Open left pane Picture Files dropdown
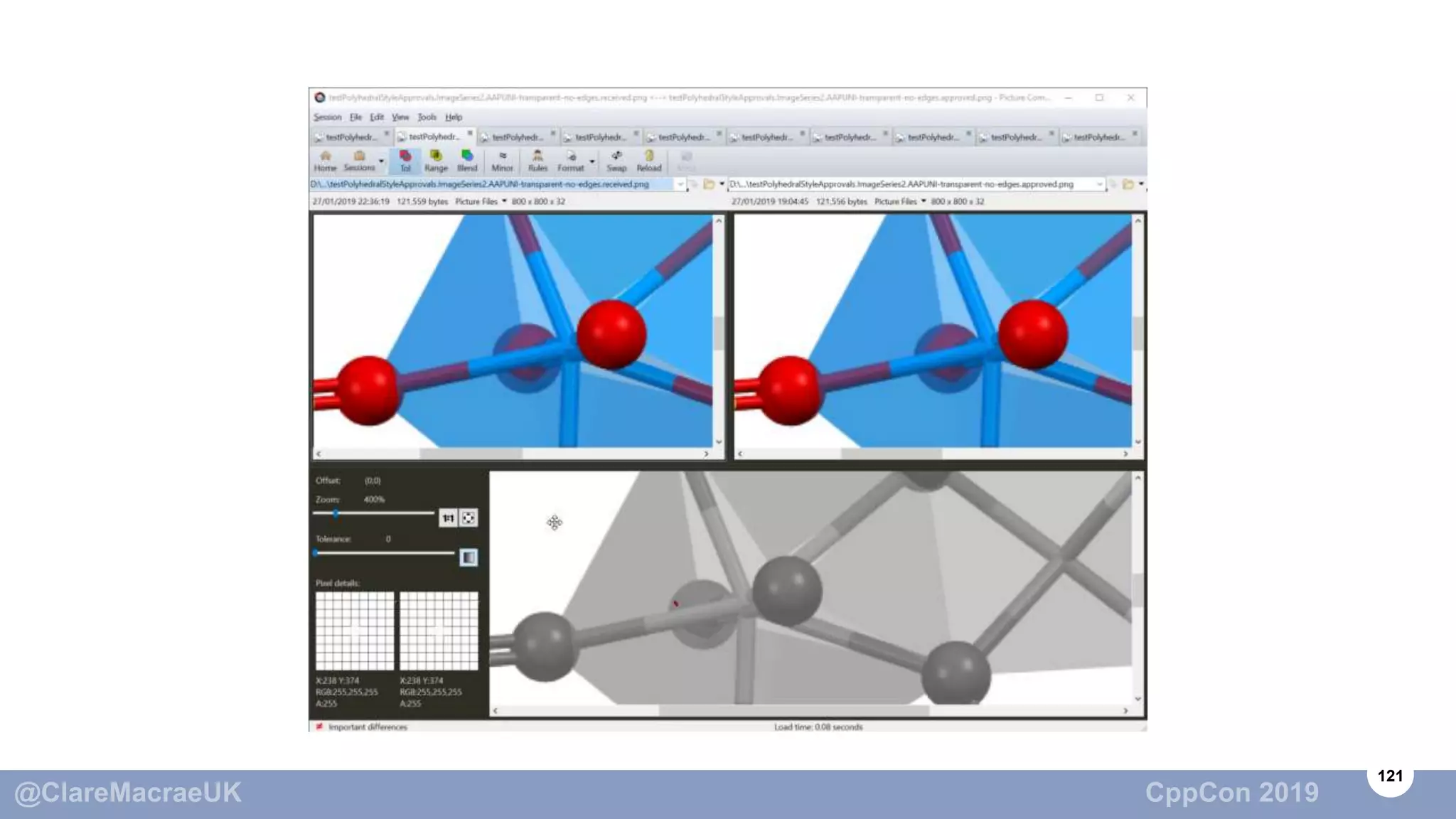Screen dimensions: 1456x819 pyautogui.click(x=504, y=201)
